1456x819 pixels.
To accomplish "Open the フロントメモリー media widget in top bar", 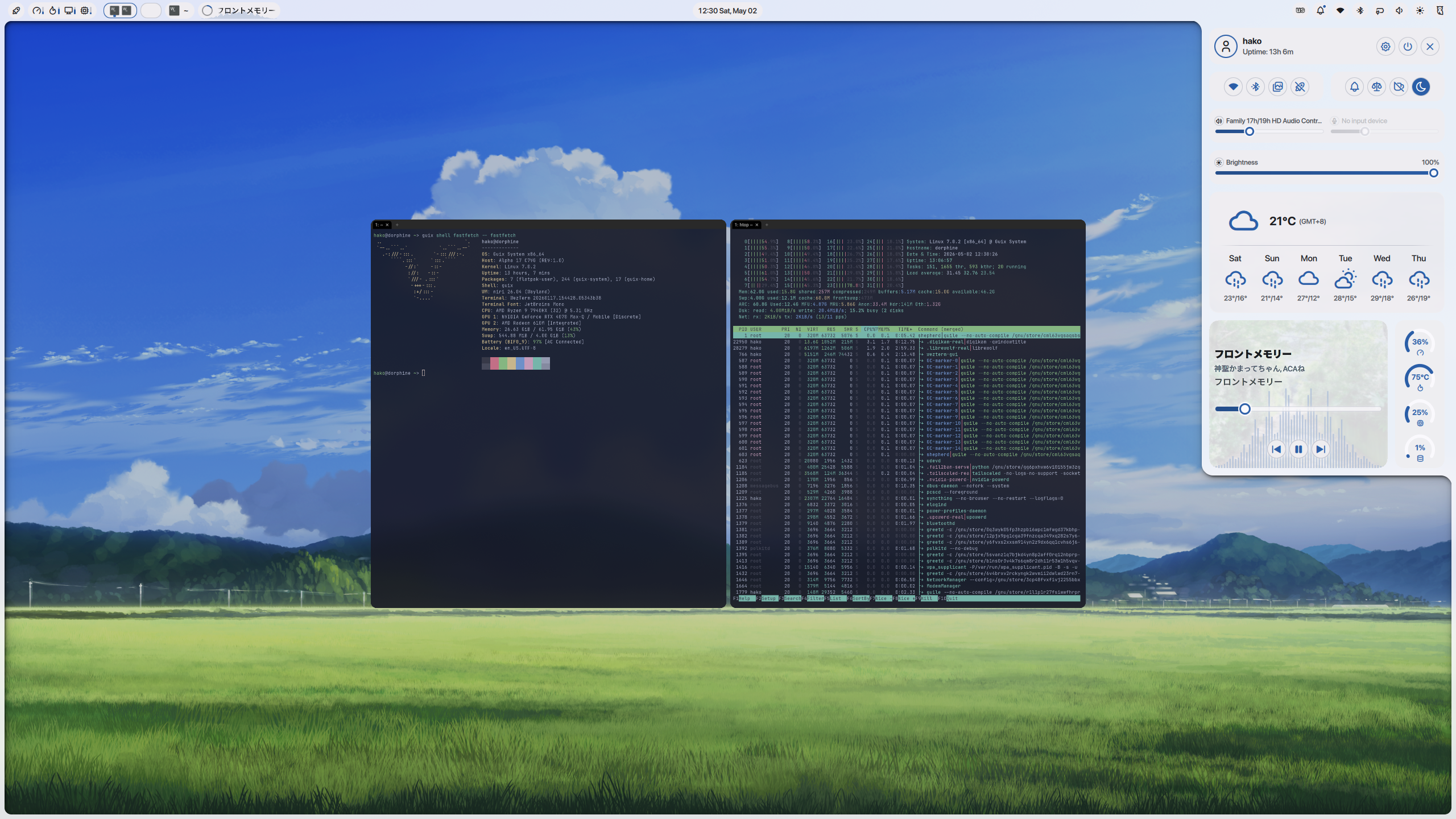I will [239, 10].
